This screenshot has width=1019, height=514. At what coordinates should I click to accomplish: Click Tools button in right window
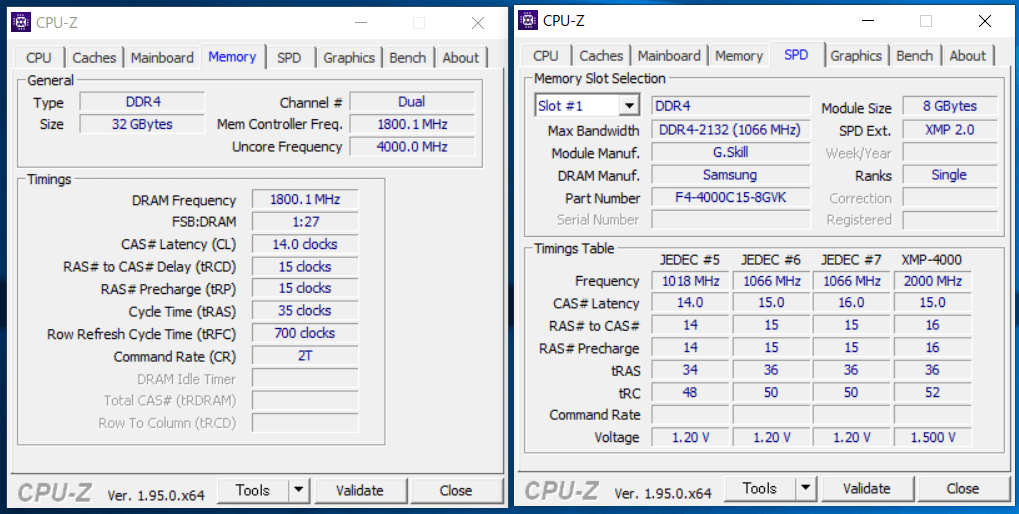tap(760, 489)
